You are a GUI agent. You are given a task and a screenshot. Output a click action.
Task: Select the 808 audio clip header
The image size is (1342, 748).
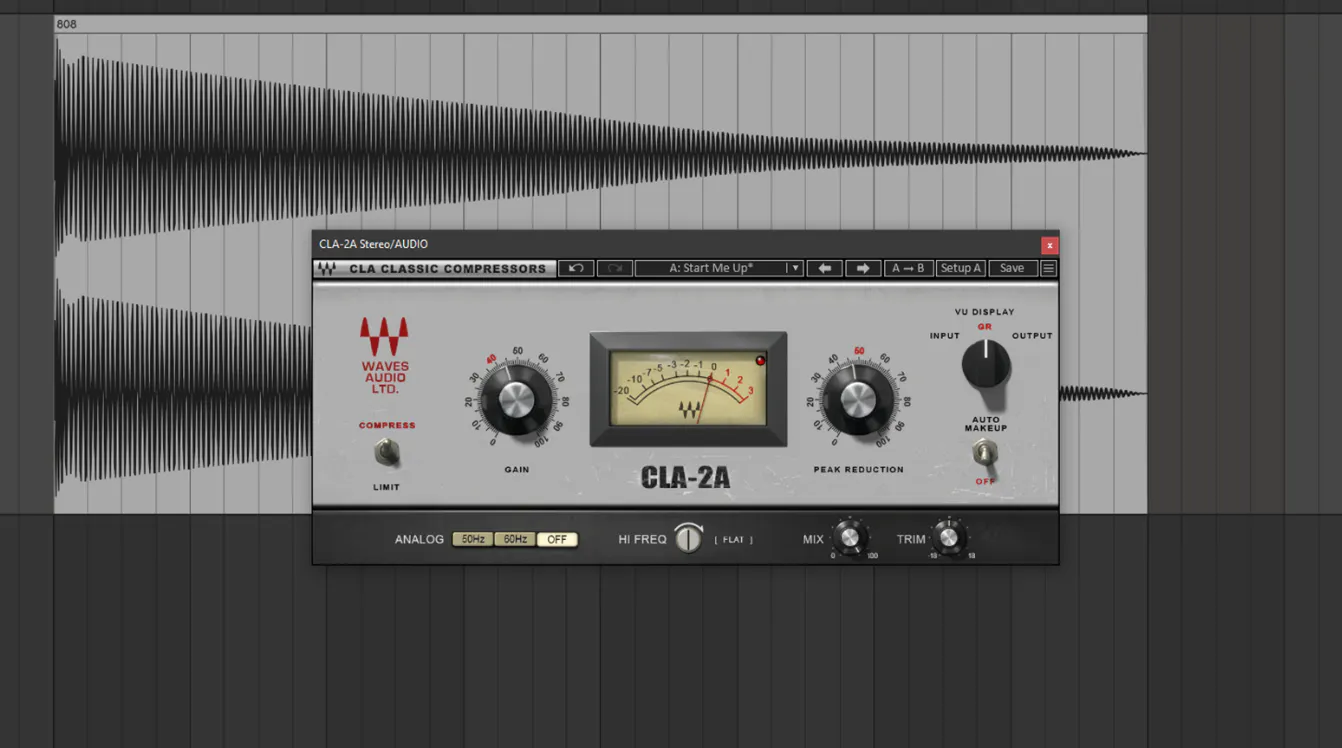tap(600, 24)
